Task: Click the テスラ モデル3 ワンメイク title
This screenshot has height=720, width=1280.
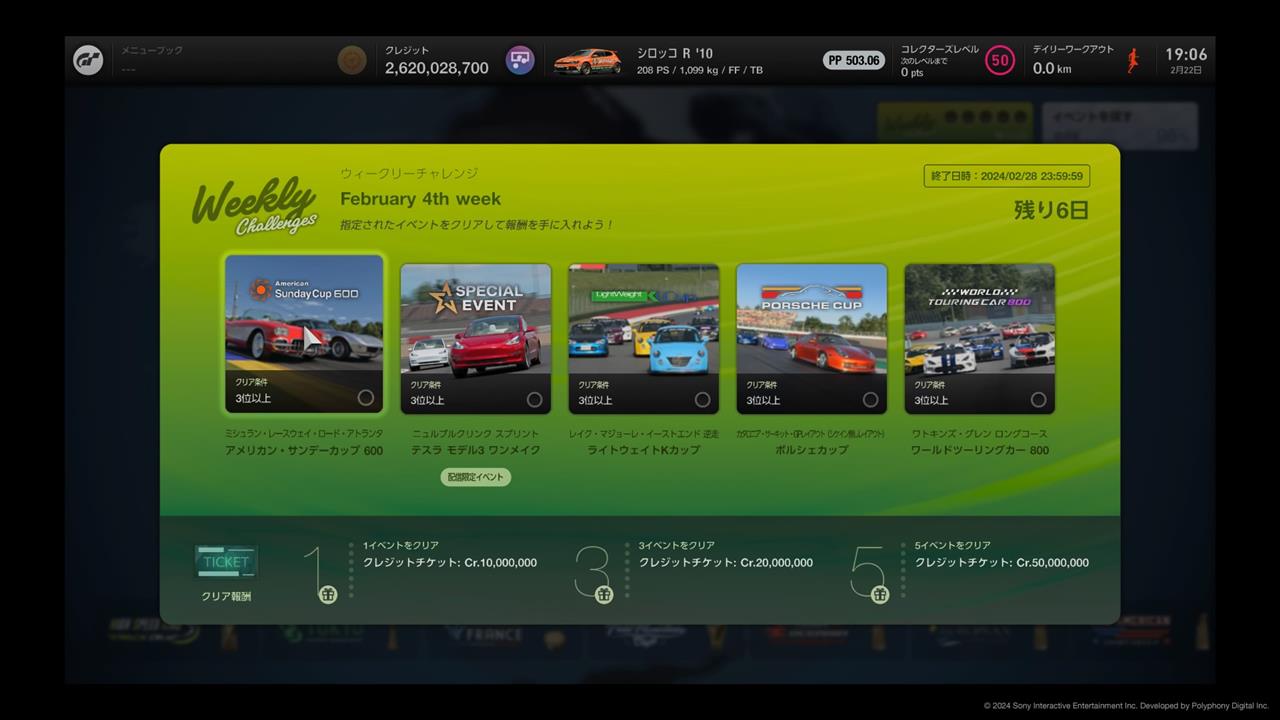Action: [x=476, y=451]
